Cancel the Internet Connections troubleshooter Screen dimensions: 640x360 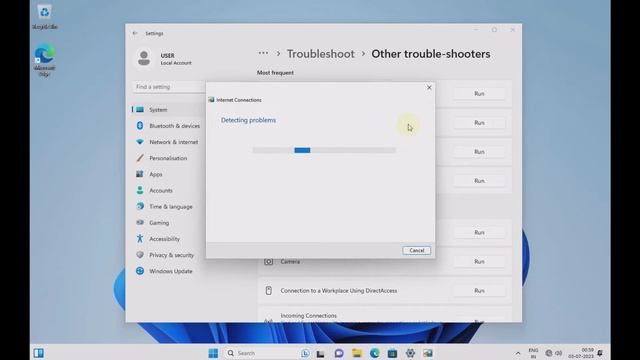[416, 250]
